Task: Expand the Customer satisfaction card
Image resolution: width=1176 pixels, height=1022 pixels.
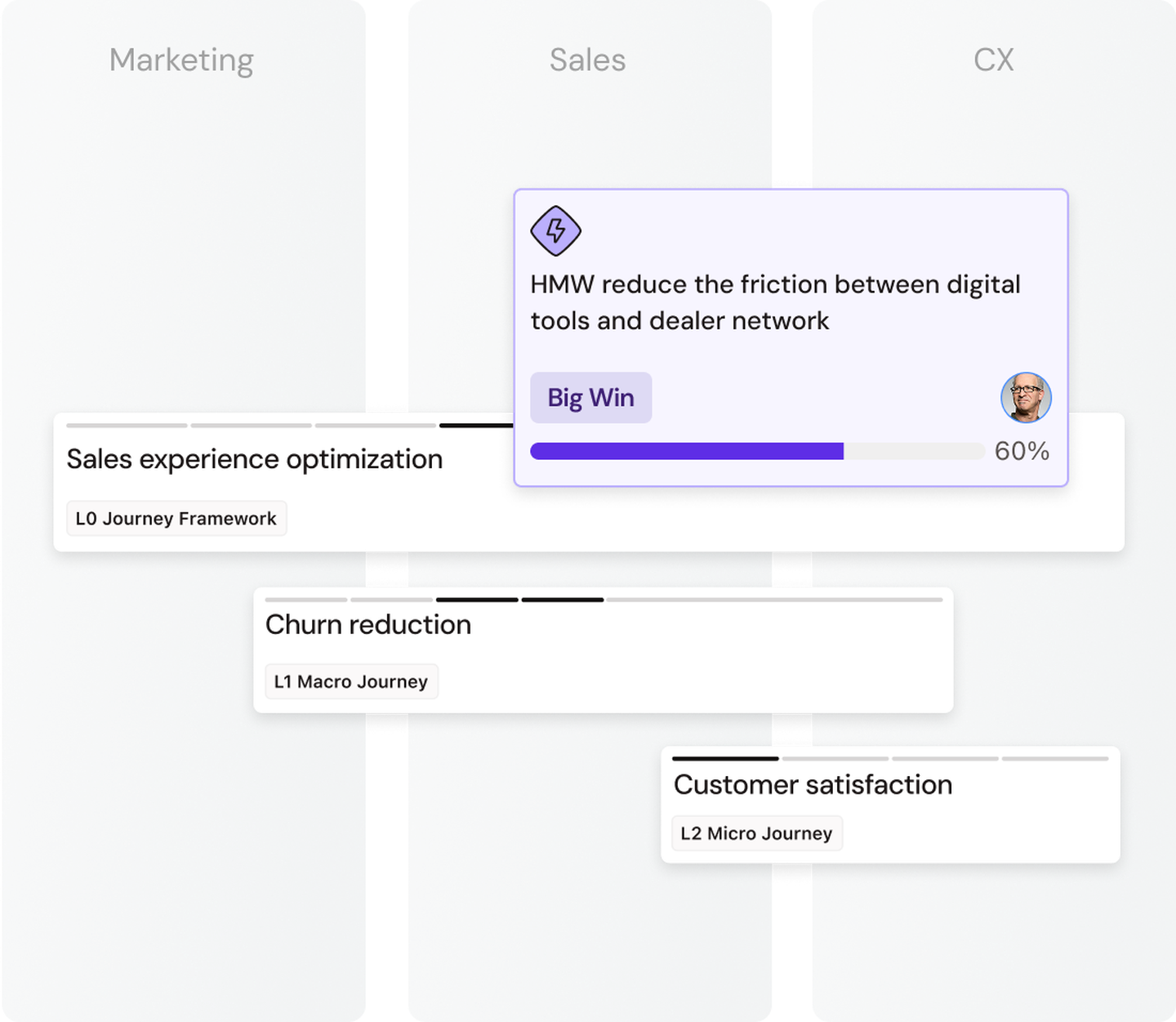Action: (813, 785)
